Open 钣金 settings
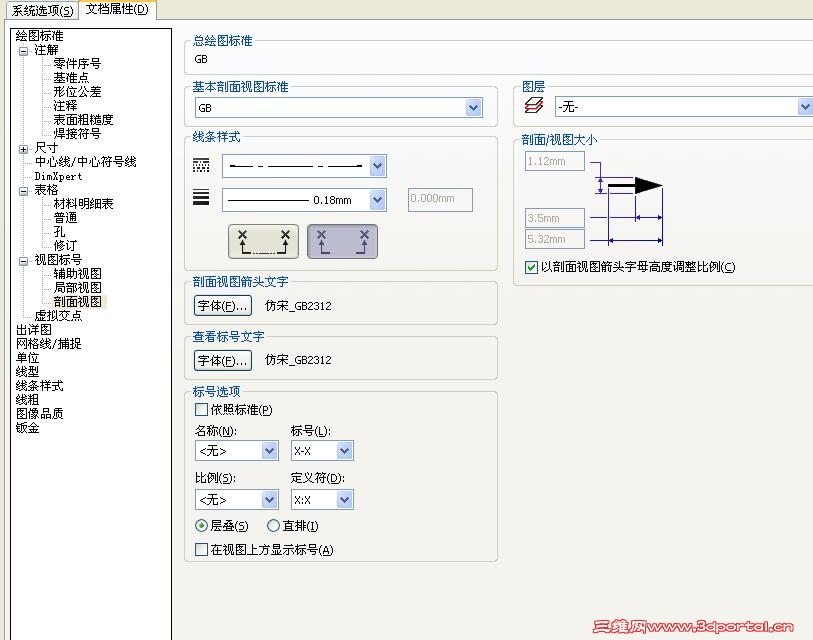 coord(27,428)
